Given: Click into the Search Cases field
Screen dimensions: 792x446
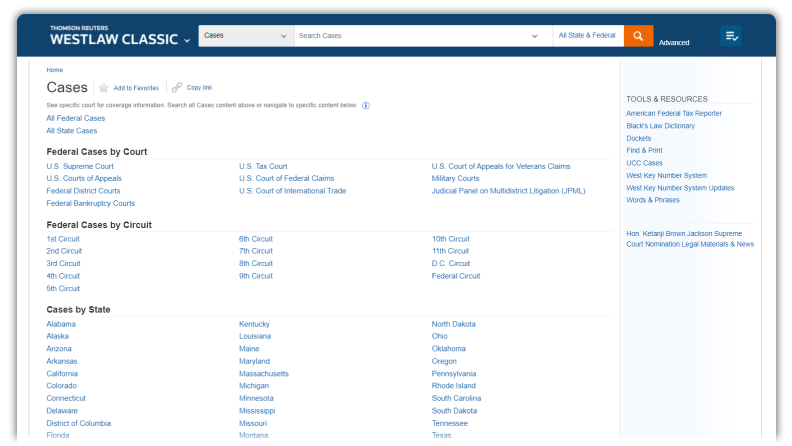Looking at the screenshot, I should point(411,36).
